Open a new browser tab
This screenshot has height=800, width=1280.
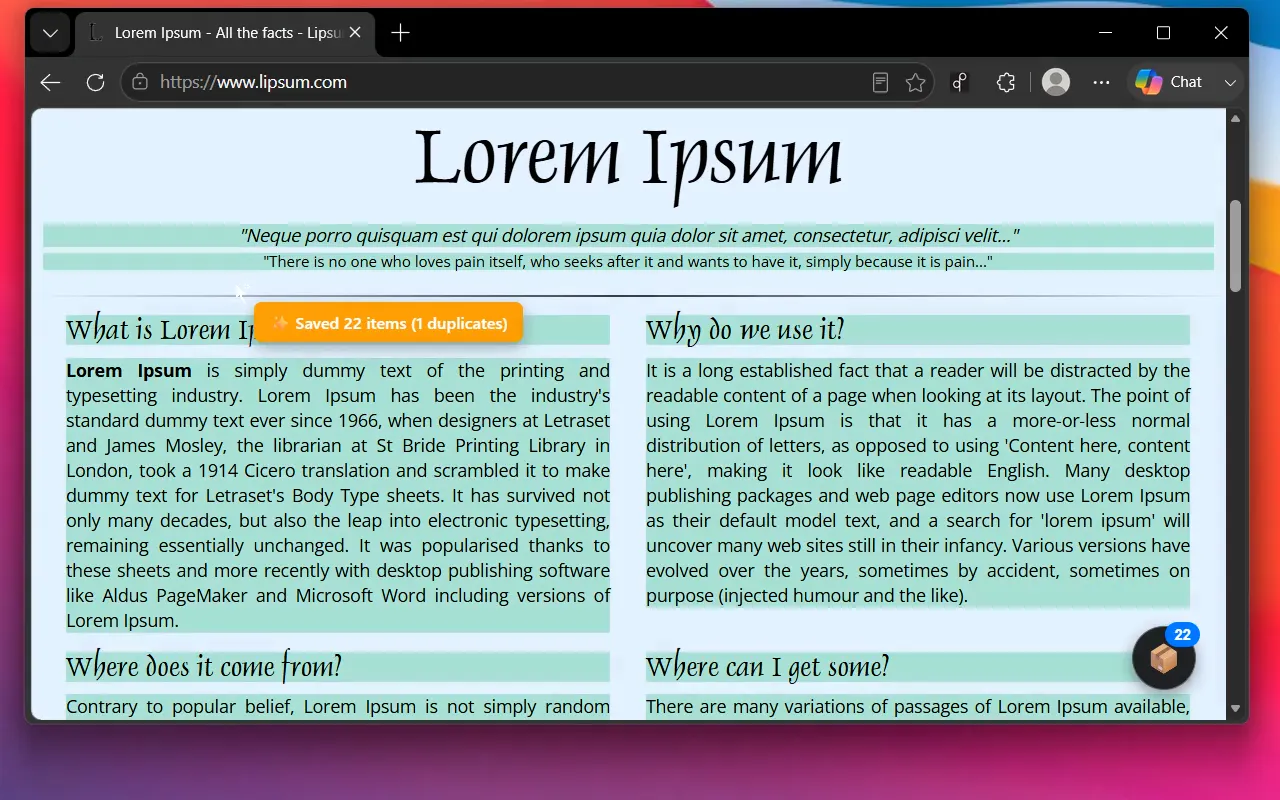pos(400,33)
